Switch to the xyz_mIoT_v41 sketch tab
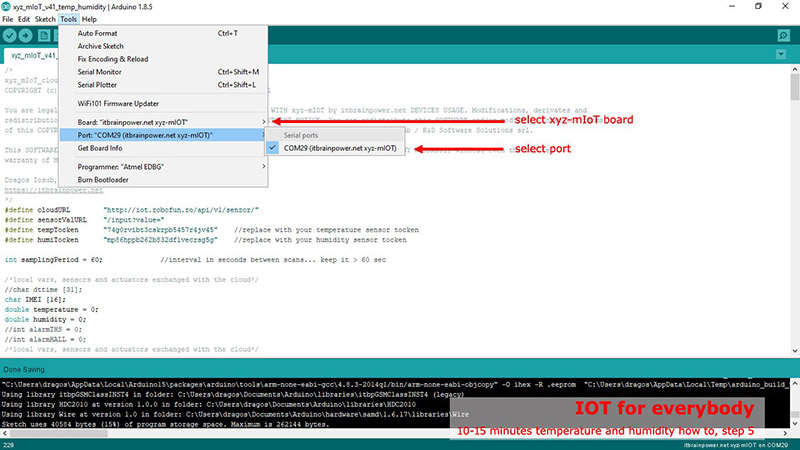 (x=33, y=55)
